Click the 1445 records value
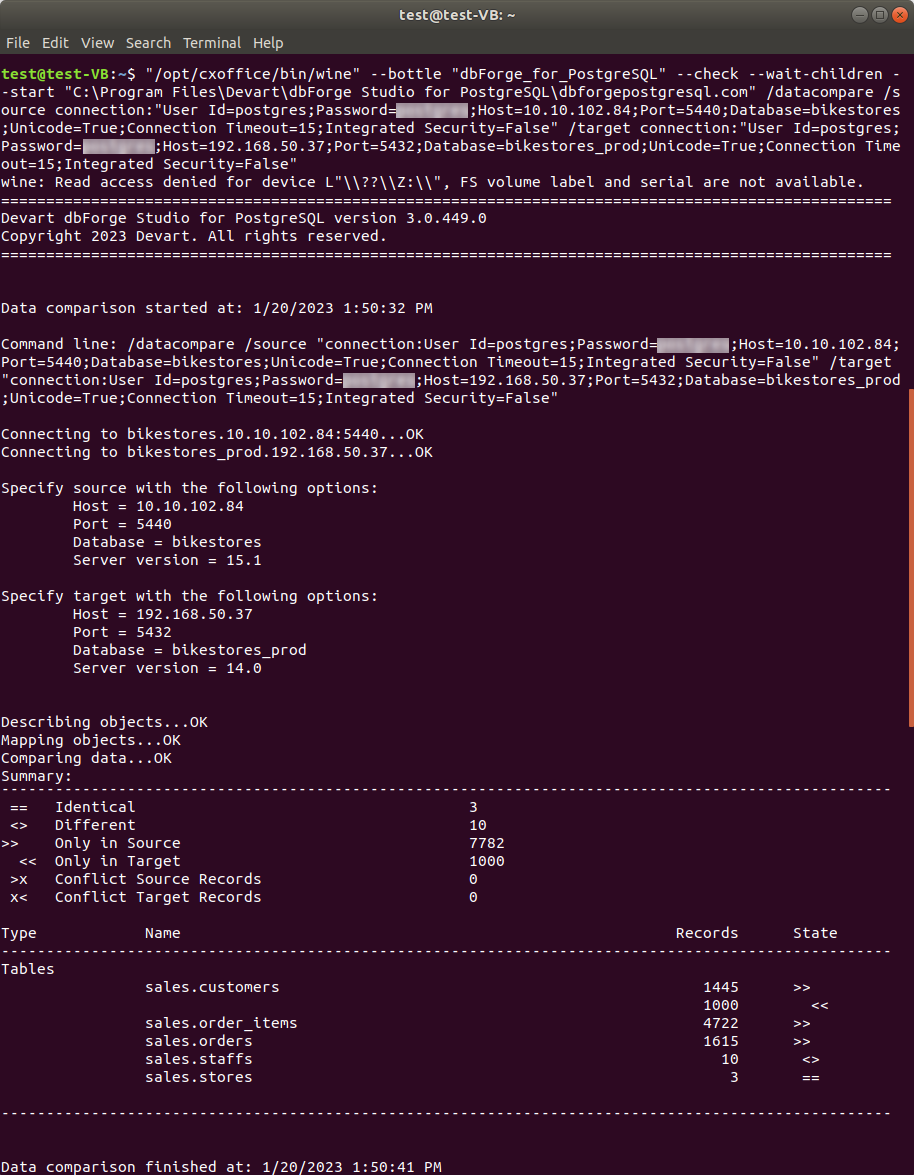 click(721, 987)
